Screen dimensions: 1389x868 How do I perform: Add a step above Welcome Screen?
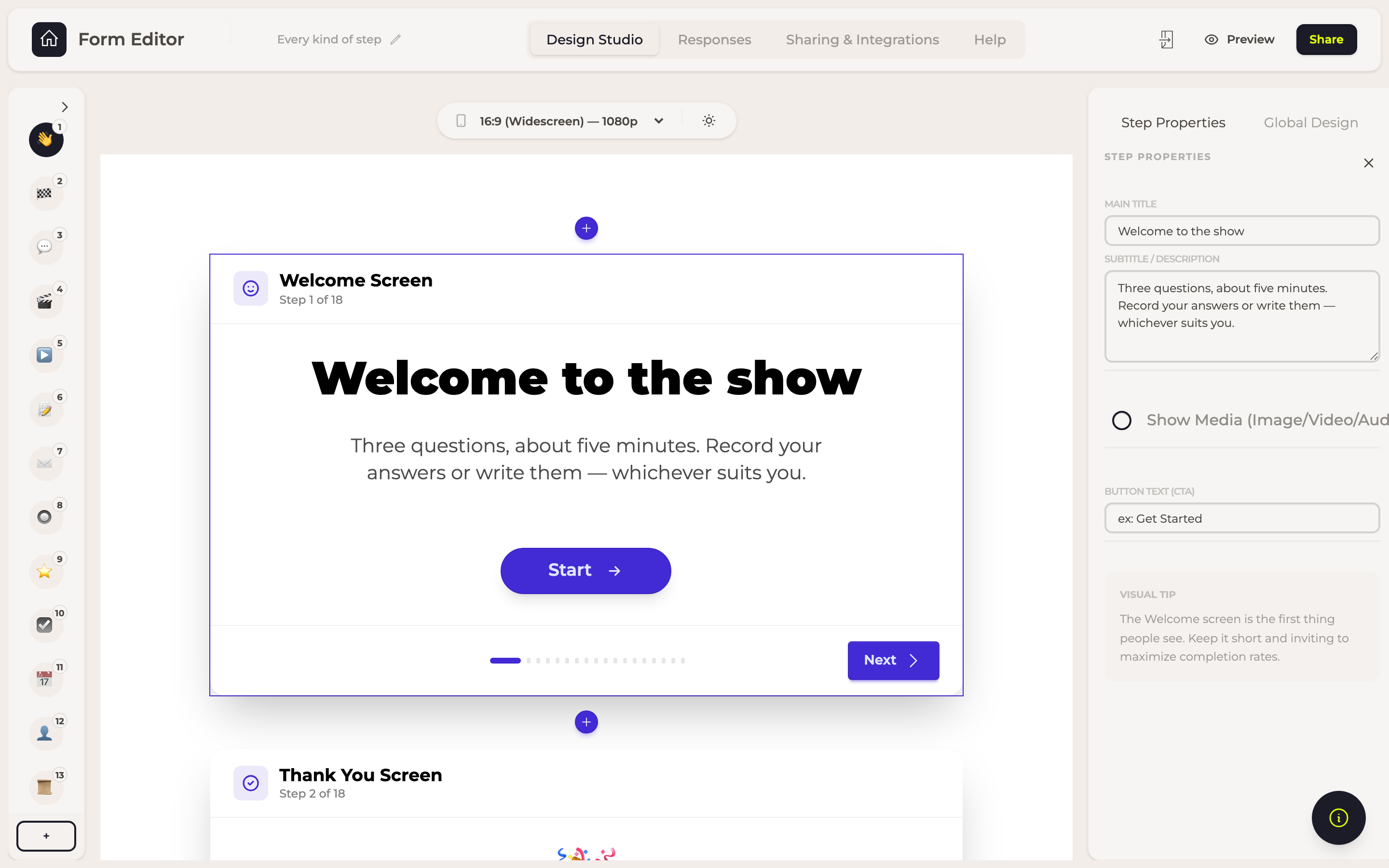586,229
